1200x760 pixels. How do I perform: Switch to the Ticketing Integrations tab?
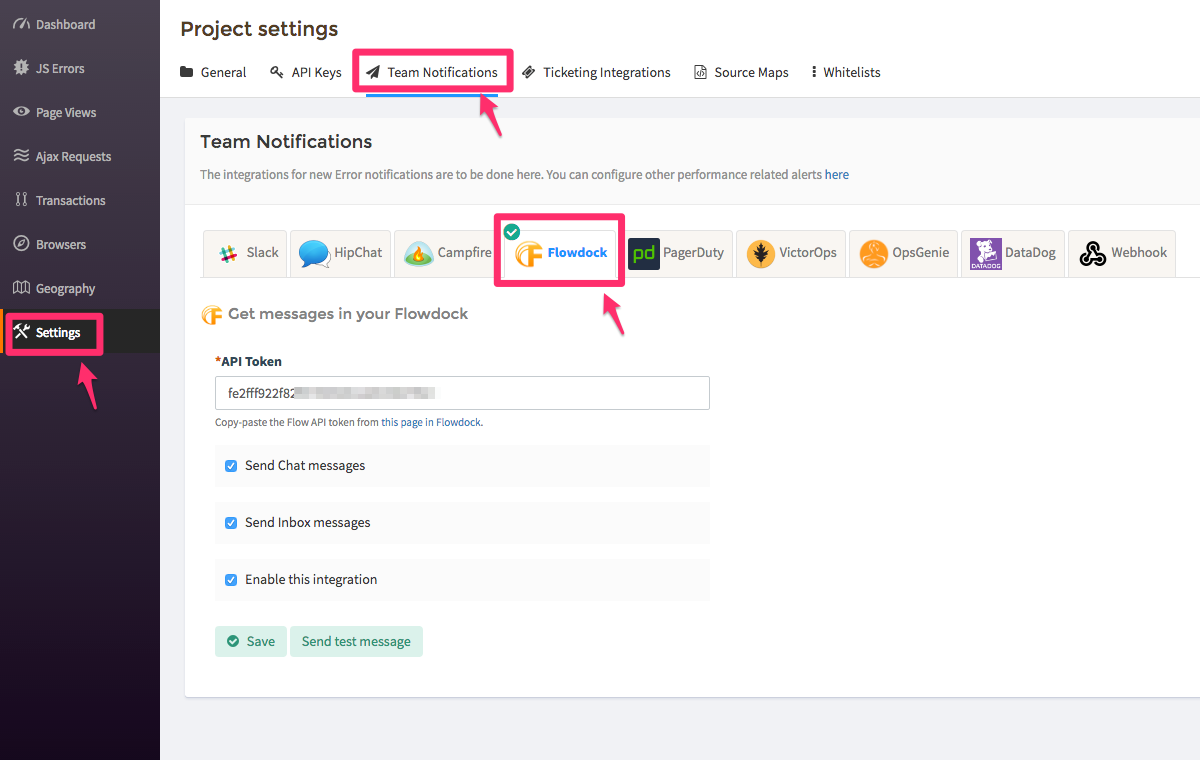point(596,72)
